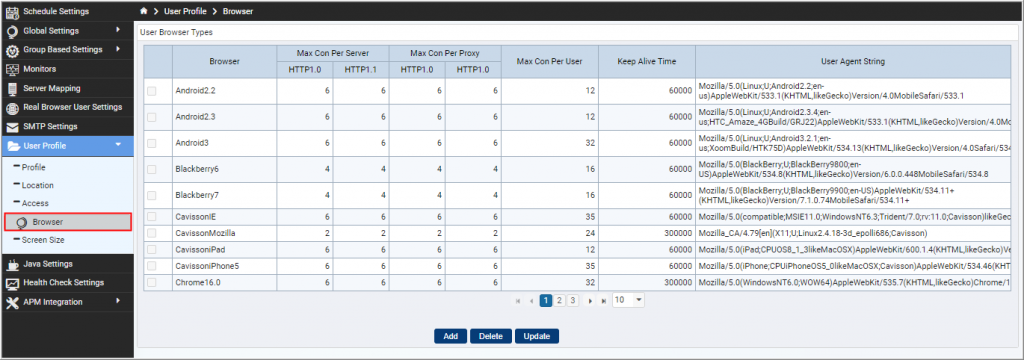This screenshot has width=1024, height=360.
Task: Open Schedule Settings menu item
Action: 67,12
